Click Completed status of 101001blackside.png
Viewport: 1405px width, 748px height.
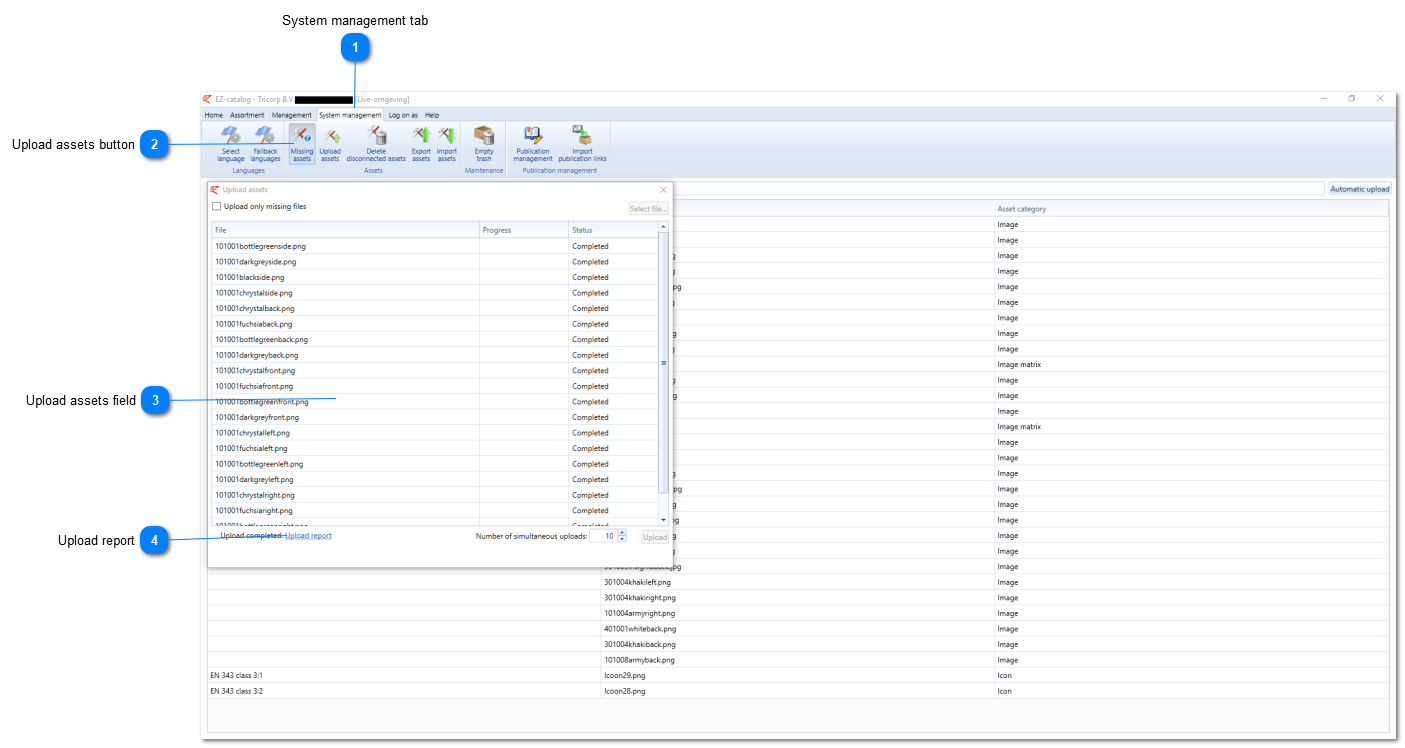coord(590,277)
